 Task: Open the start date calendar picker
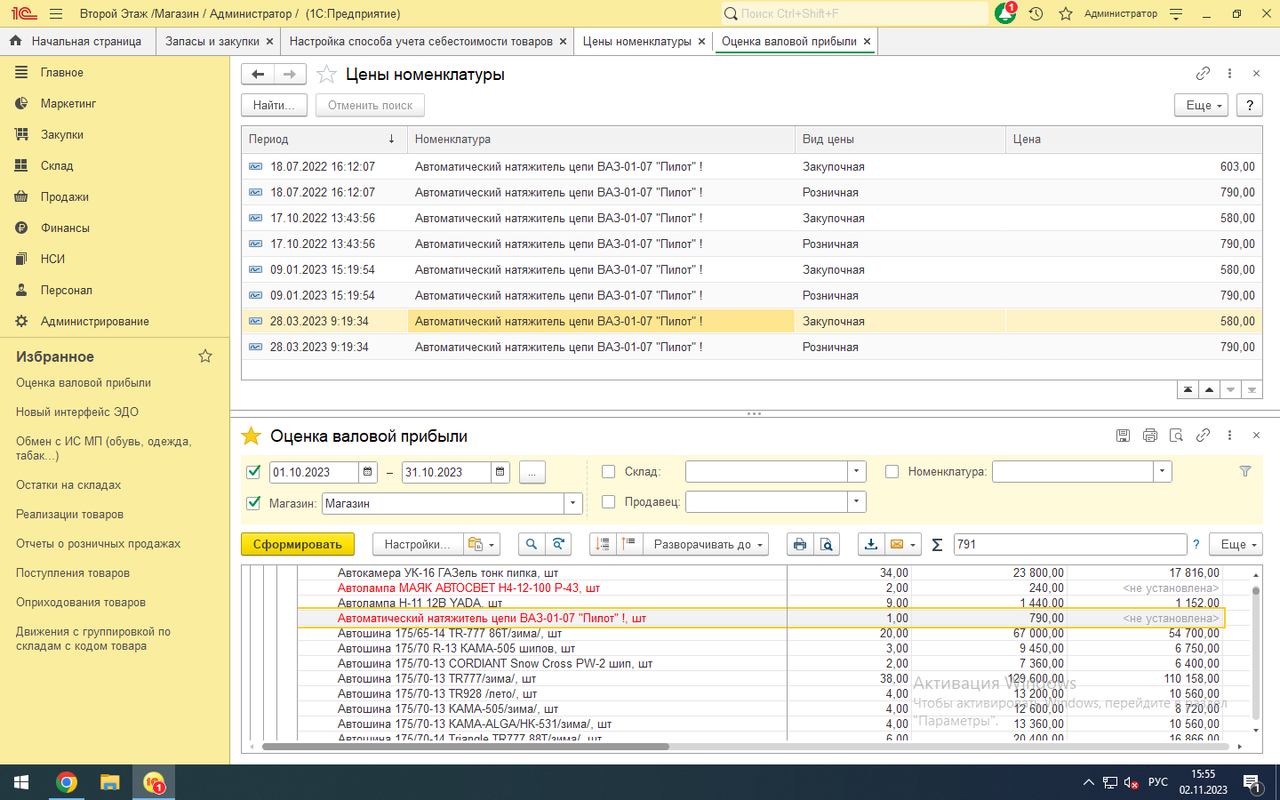click(368, 472)
